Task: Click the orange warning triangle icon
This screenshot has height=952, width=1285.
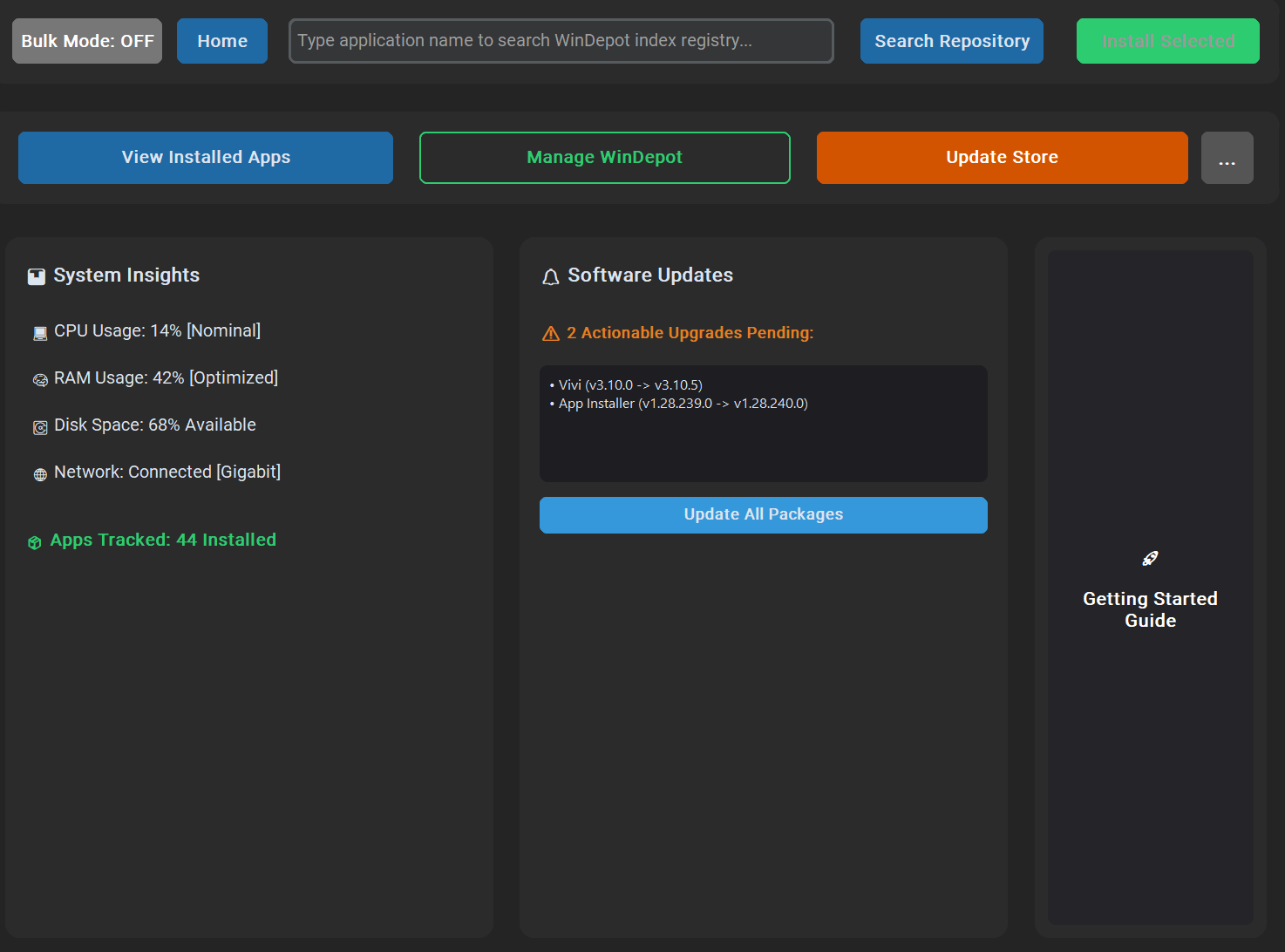Action: click(551, 334)
